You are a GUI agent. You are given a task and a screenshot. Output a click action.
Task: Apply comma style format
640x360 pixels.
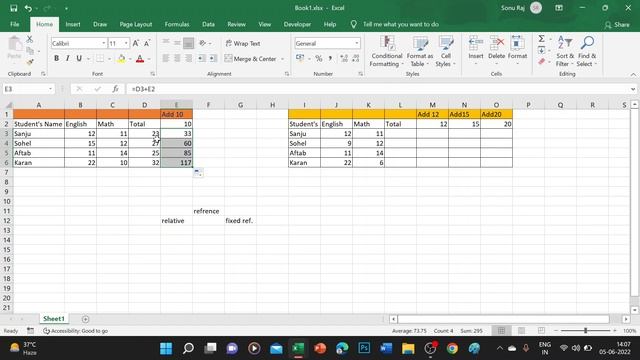pyautogui.click(x=330, y=59)
